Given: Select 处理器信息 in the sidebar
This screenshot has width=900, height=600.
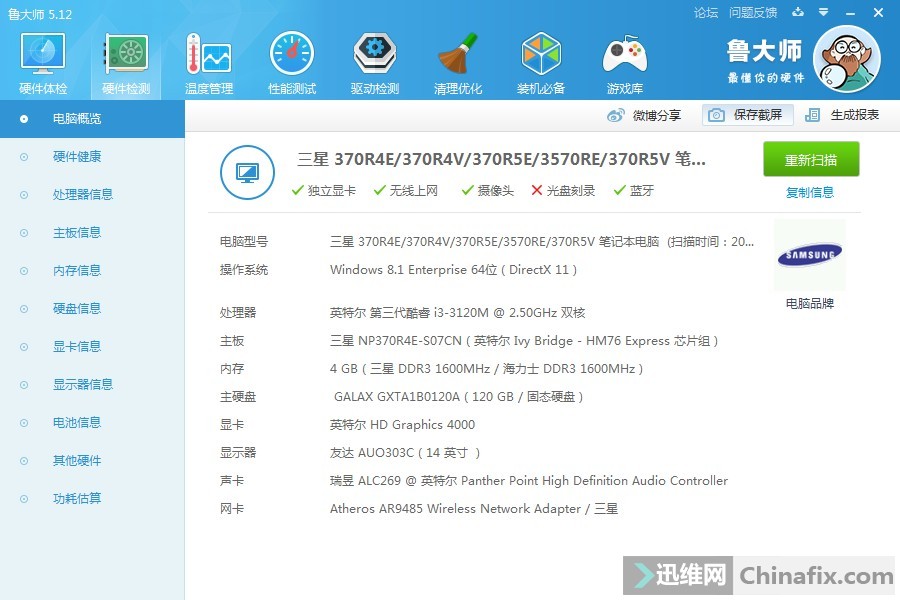Looking at the screenshot, I should [x=83, y=195].
